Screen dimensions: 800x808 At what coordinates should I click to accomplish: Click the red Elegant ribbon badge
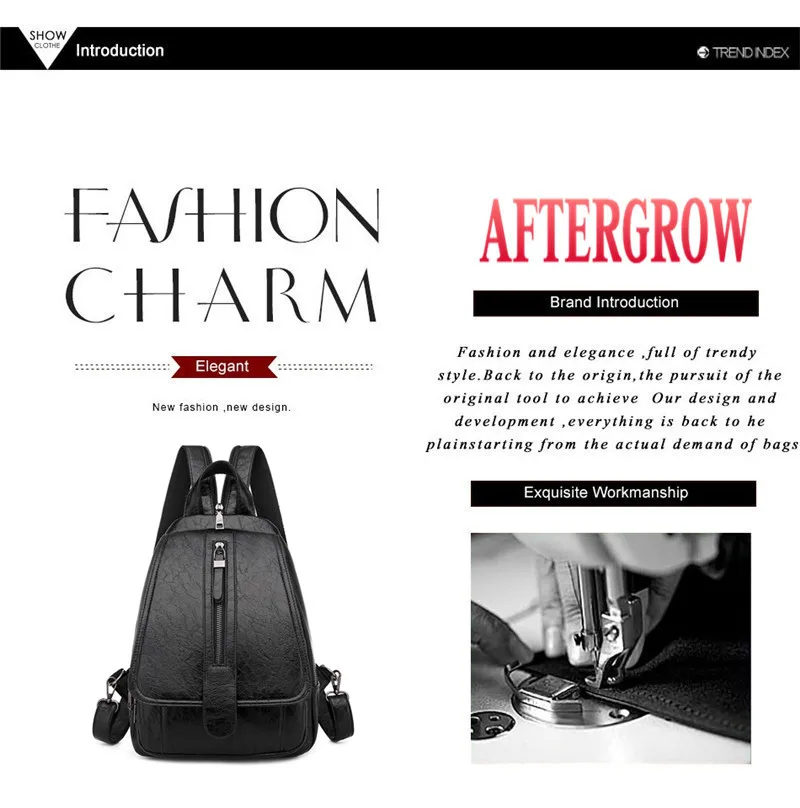coord(224,366)
